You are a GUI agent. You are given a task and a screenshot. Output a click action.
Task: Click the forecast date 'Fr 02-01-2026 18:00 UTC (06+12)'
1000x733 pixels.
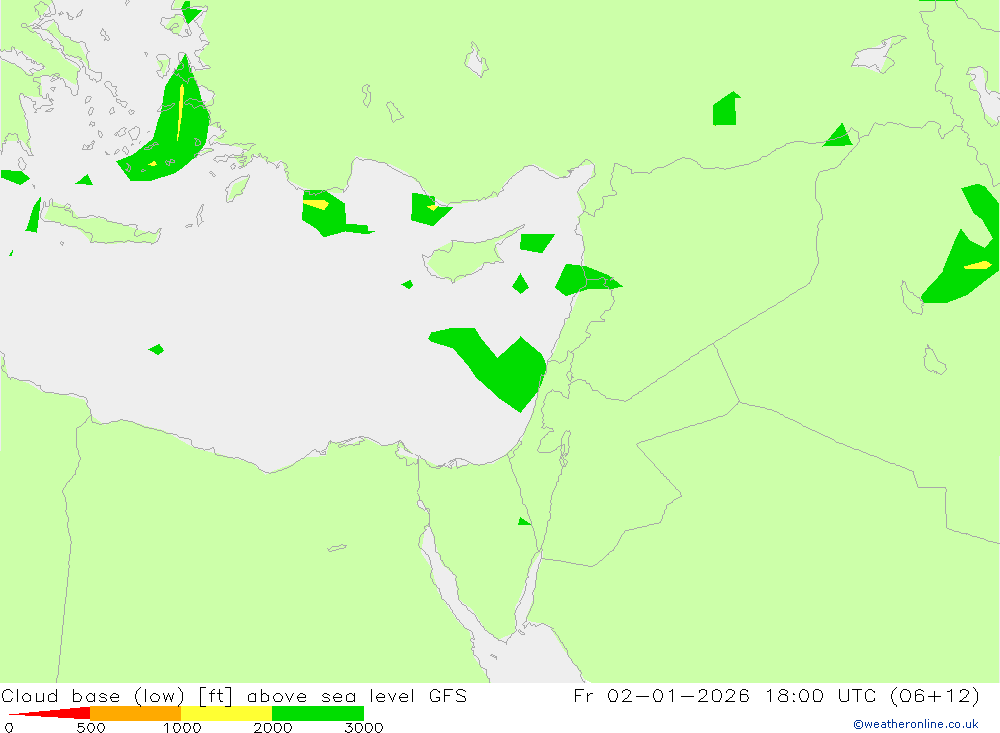[776, 696]
